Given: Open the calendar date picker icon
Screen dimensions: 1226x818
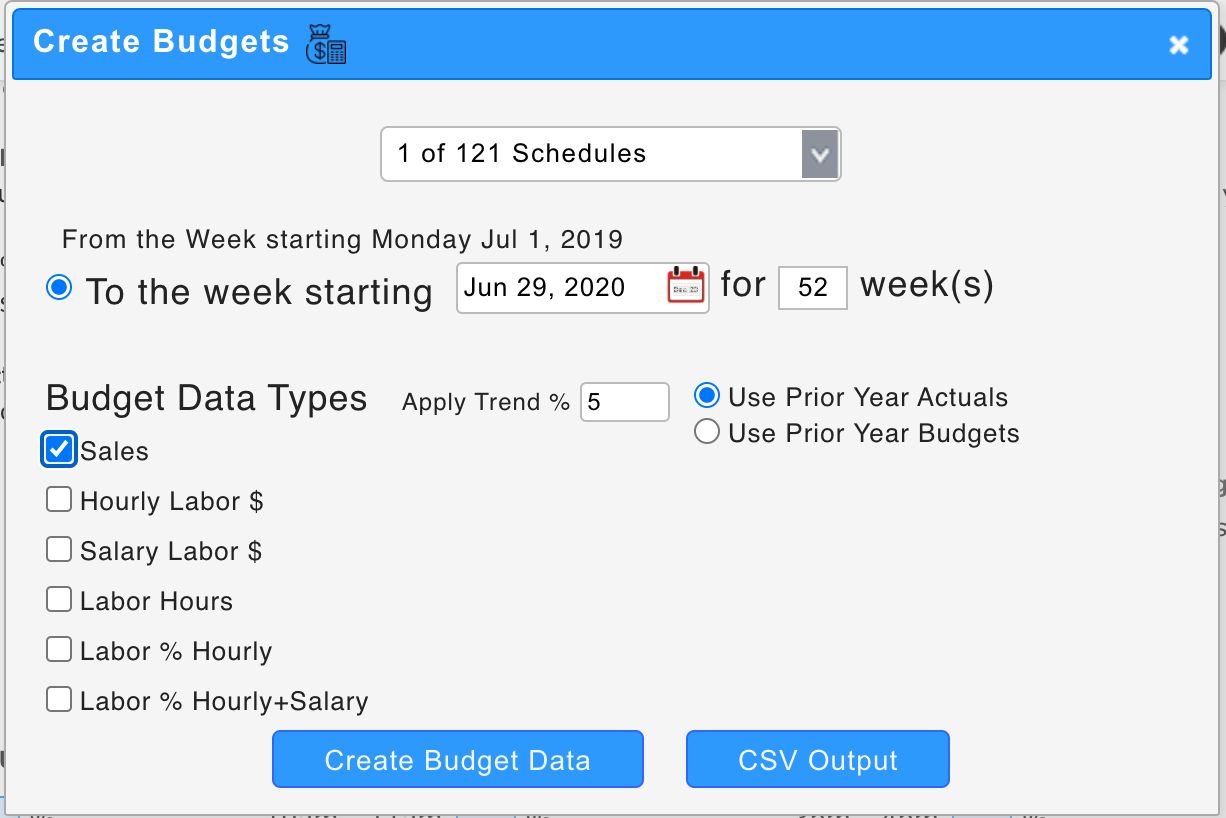Looking at the screenshot, I should coord(686,287).
